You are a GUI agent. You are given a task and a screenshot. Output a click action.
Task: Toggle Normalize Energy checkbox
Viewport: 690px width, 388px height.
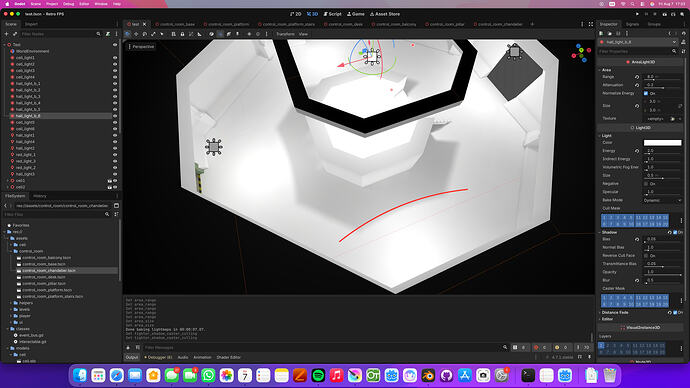point(646,93)
